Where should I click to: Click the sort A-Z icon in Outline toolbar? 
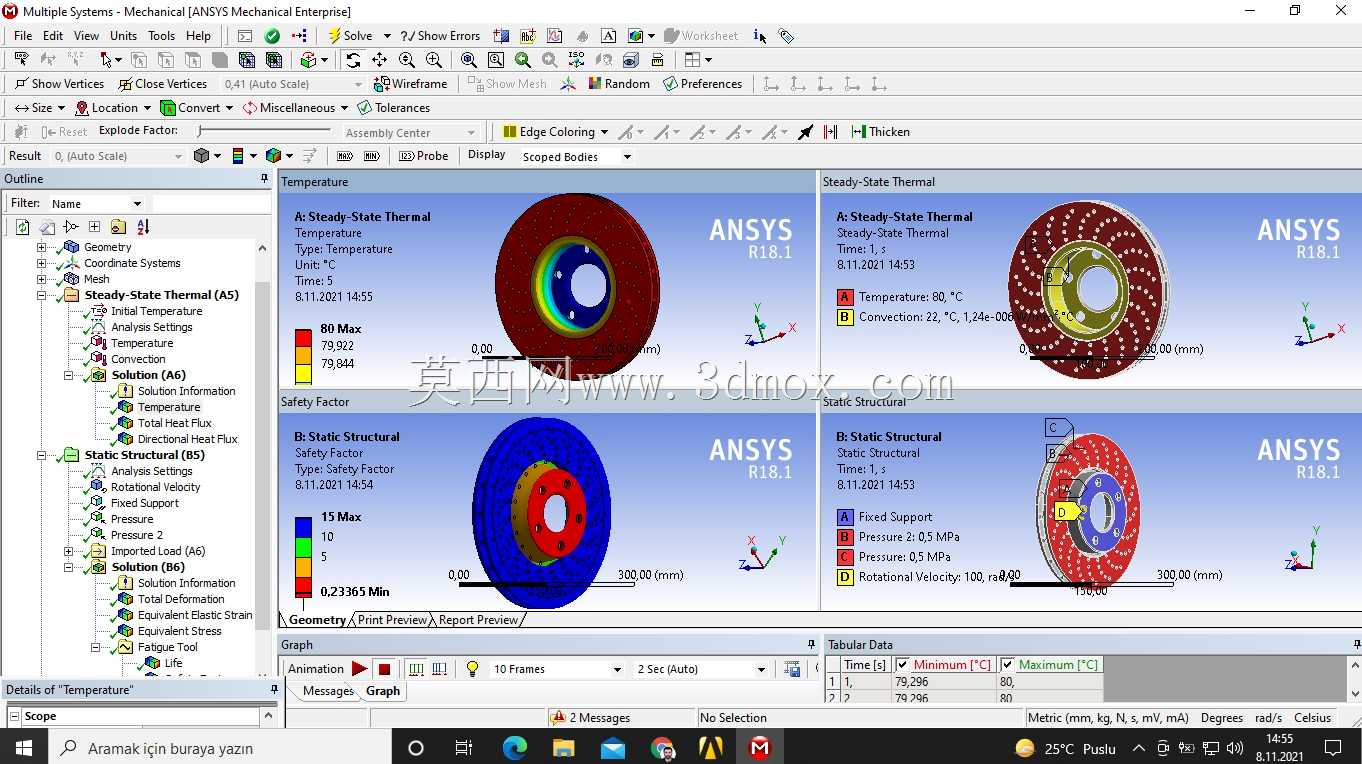143,227
